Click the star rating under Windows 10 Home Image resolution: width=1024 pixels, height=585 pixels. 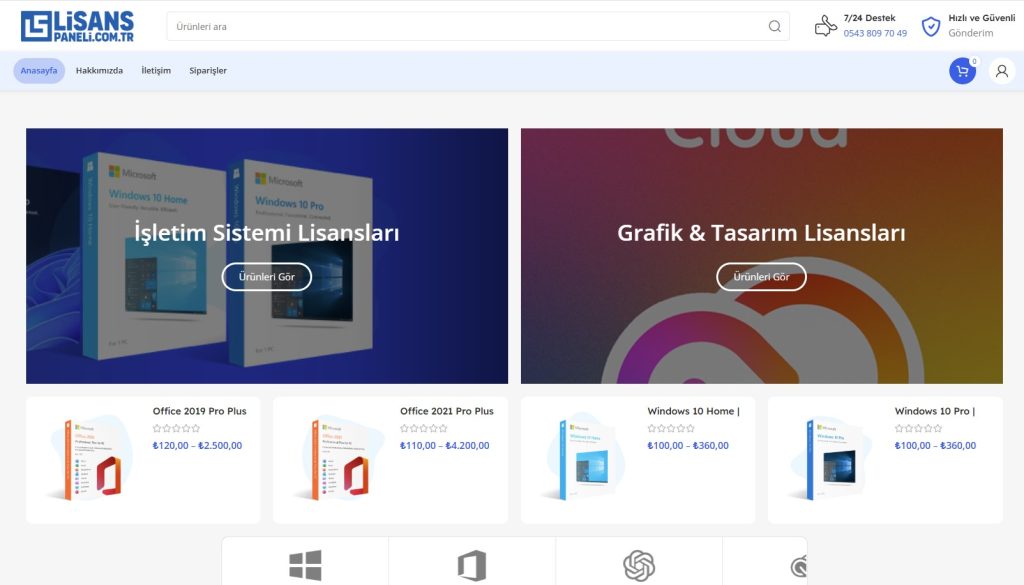(671, 428)
